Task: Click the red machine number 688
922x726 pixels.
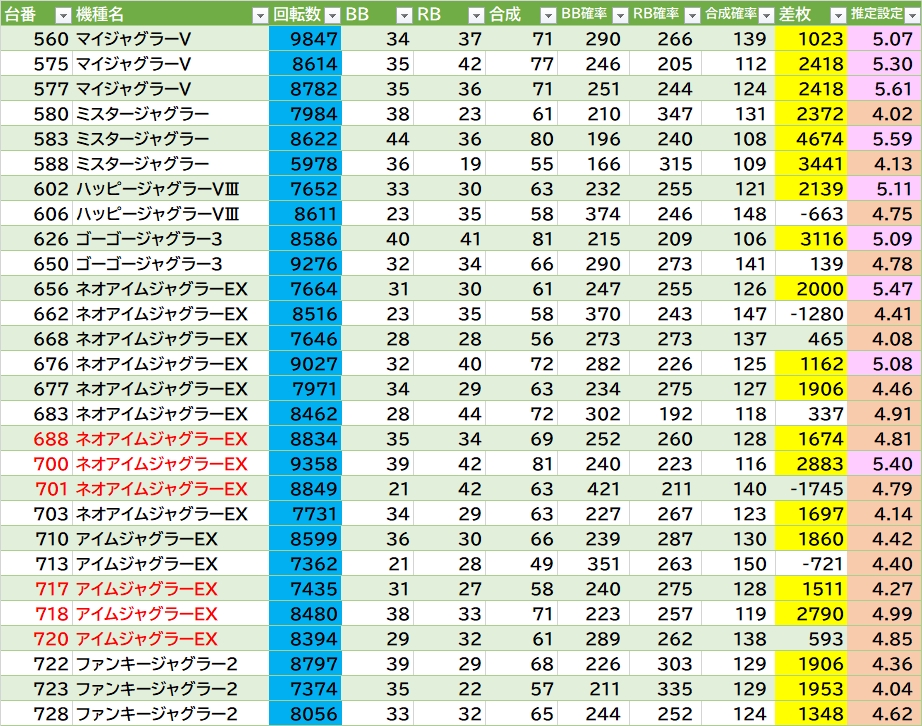Action: 51,439
